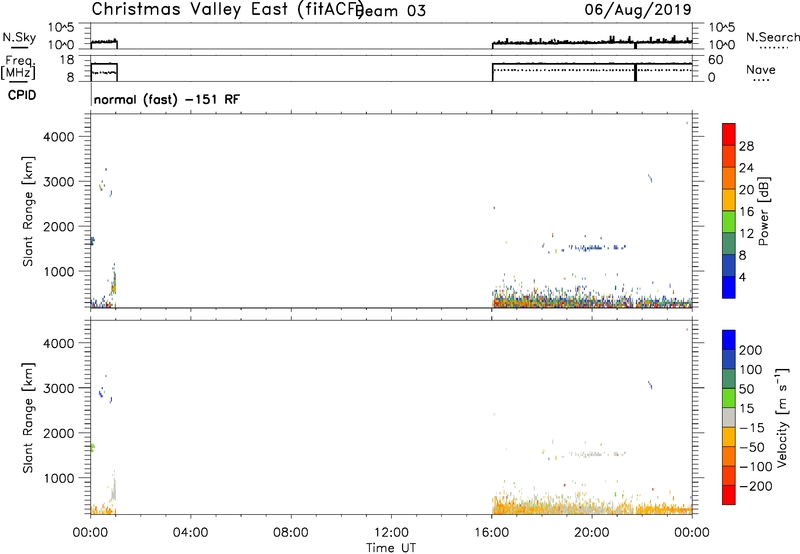Click the "60" tick on Nave axis
This screenshot has width=800, height=554.
point(715,60)
